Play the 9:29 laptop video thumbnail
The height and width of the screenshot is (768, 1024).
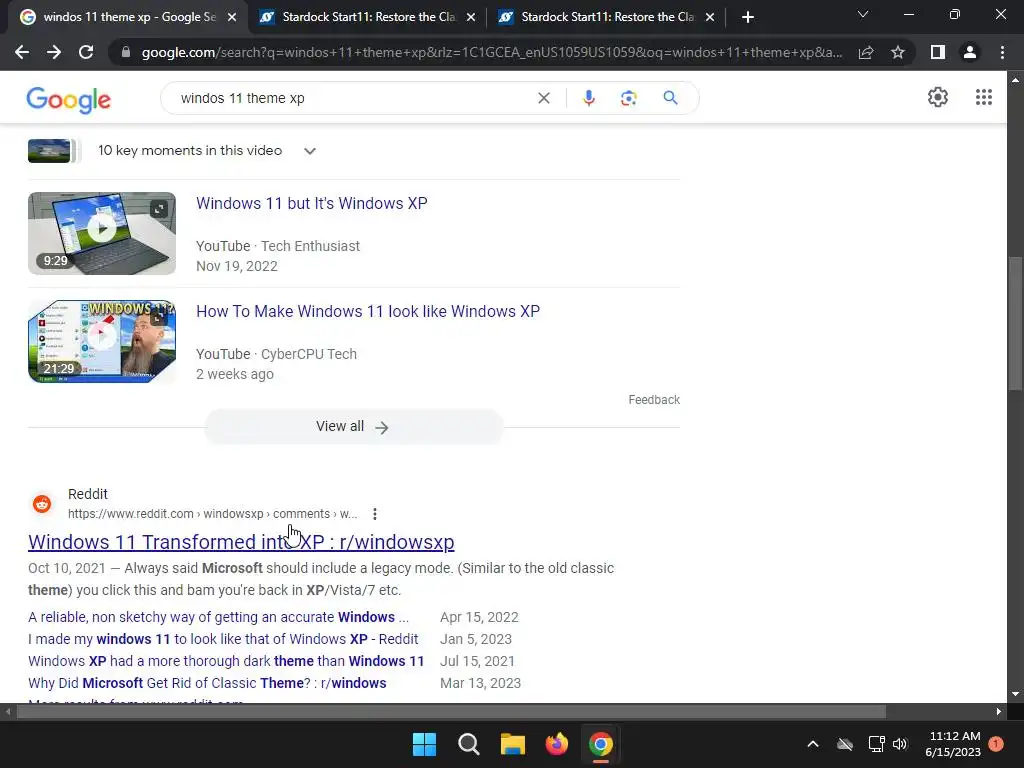coord(102,233)
